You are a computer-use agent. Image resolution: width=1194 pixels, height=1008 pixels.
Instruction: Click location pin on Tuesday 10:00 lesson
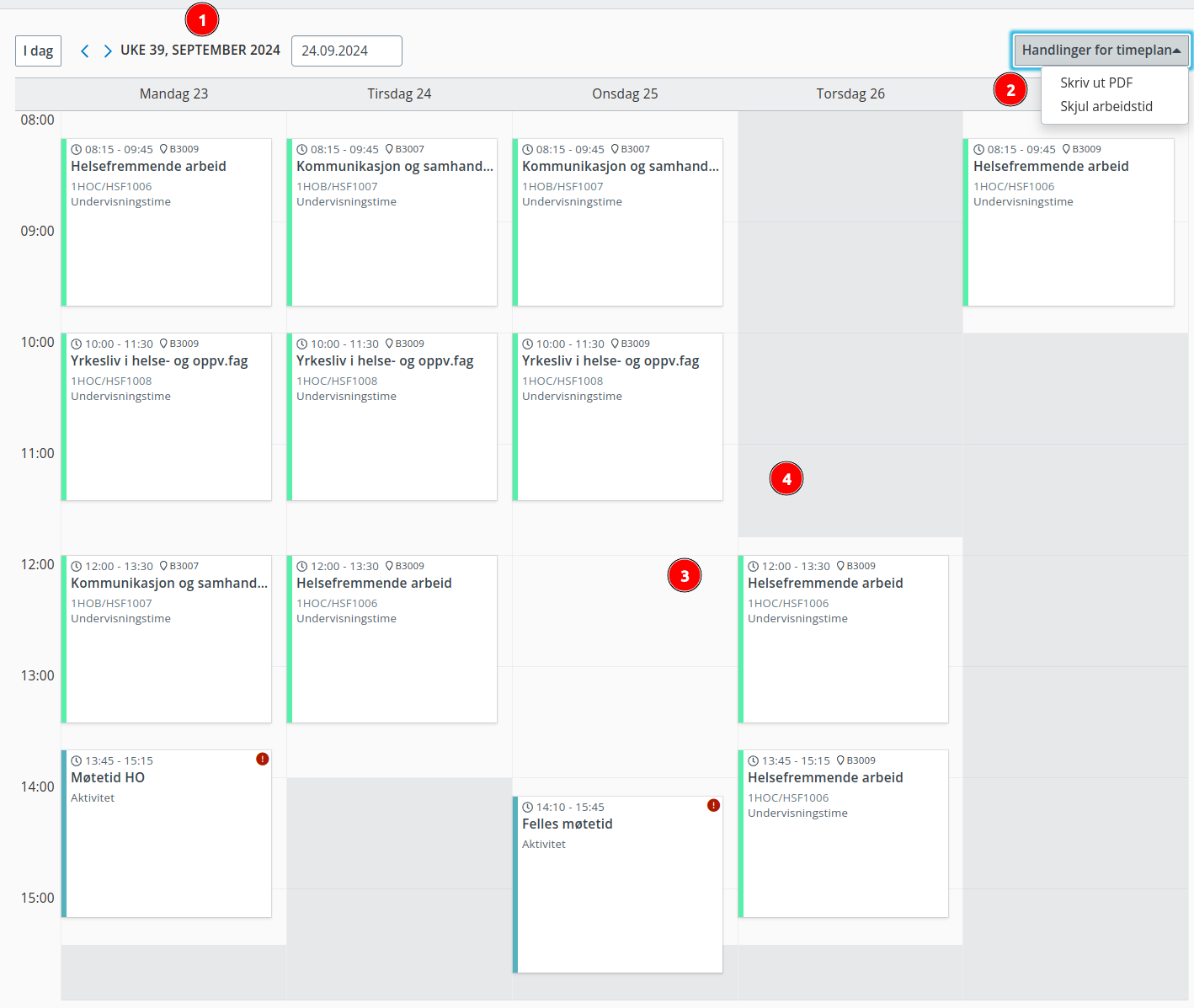pyautogui.click(x=390, y=344)
